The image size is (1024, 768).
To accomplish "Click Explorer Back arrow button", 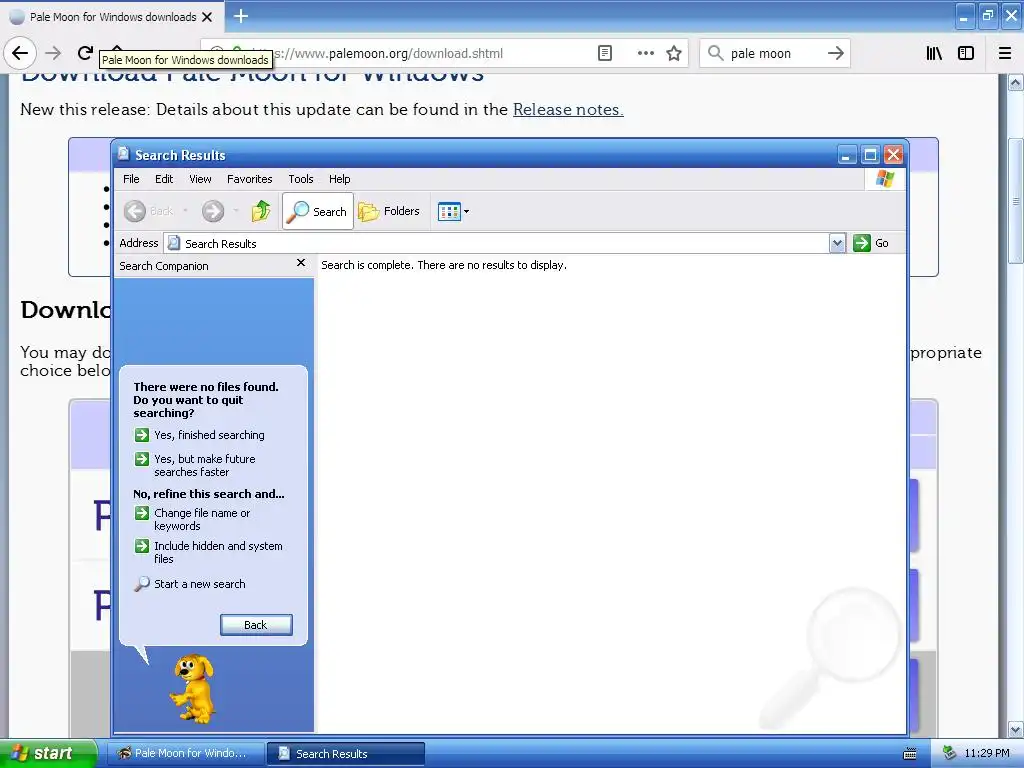I will click(x=148, y=210).
